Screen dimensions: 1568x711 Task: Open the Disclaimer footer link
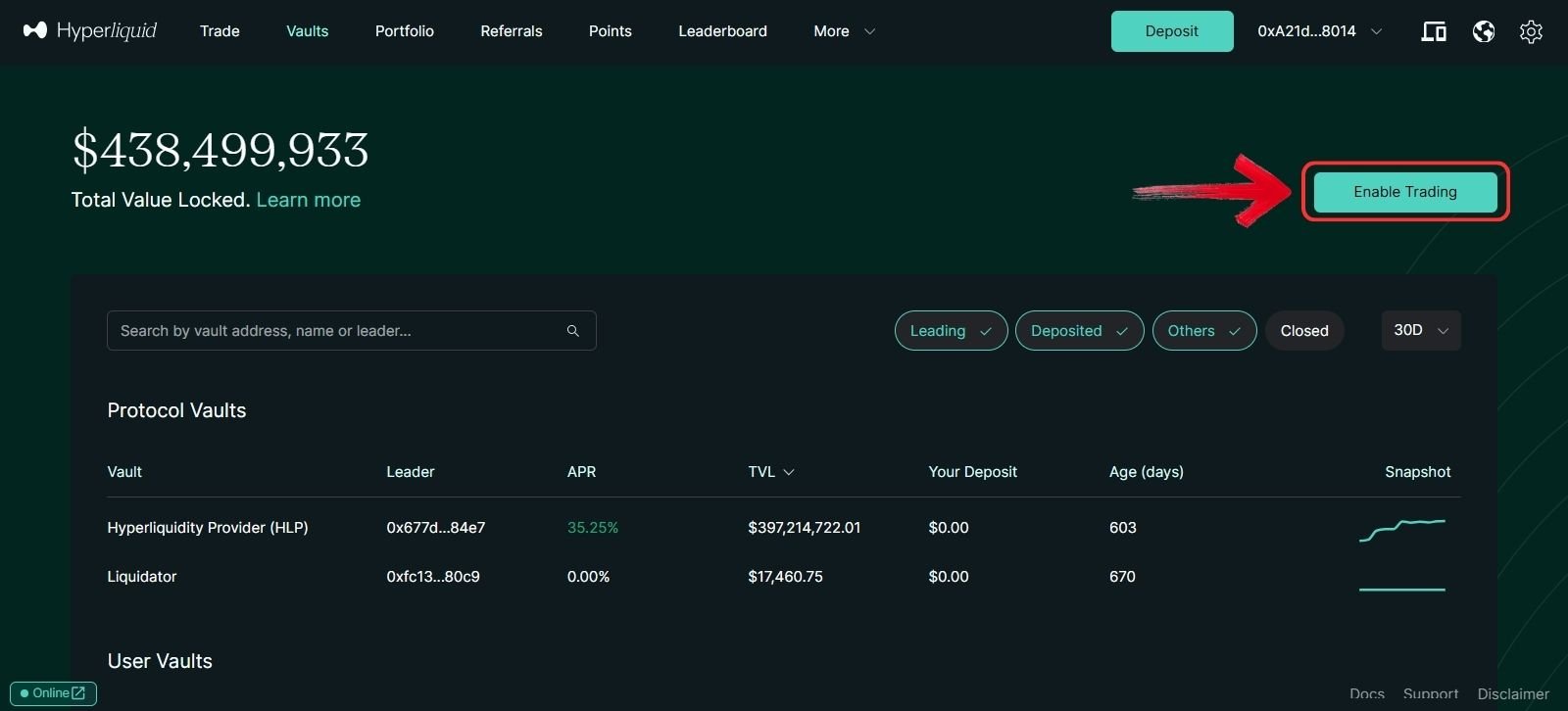tap(1513, 694)
